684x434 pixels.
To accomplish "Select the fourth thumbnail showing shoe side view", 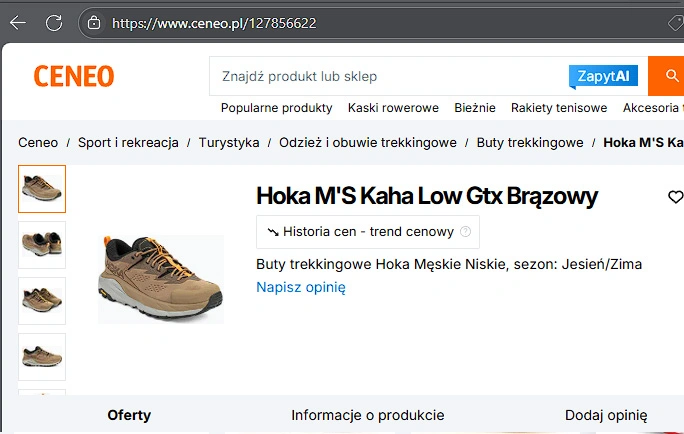I will [42, 357].
